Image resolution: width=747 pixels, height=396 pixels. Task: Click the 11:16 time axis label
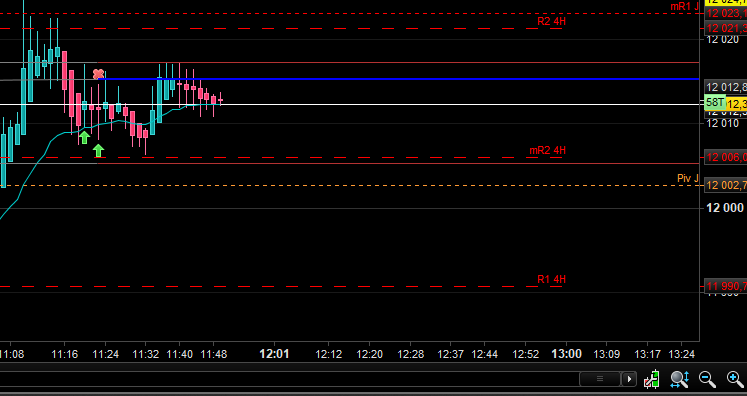point(64,354)
